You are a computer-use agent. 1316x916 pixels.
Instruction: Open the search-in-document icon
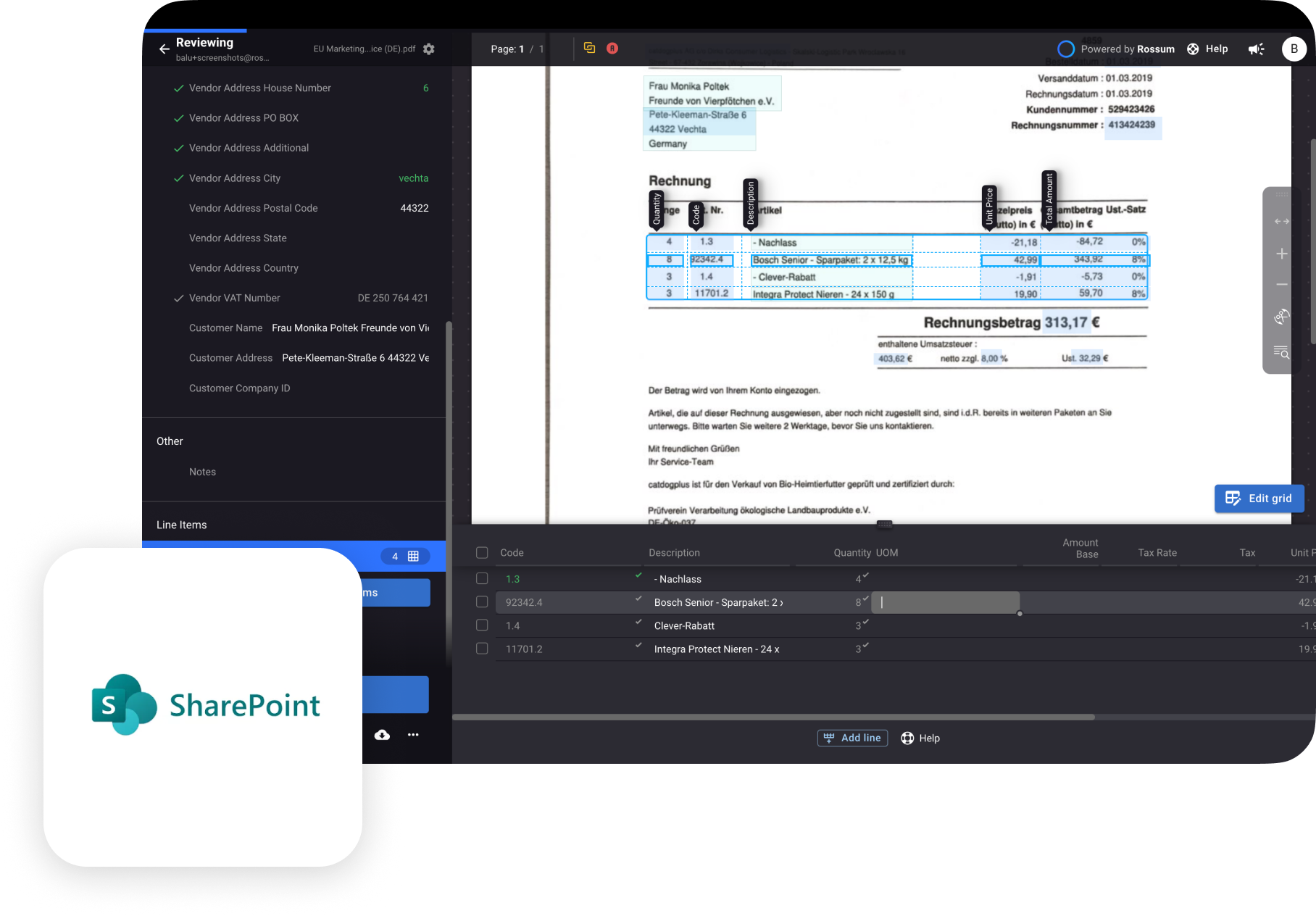(1282, 352)
